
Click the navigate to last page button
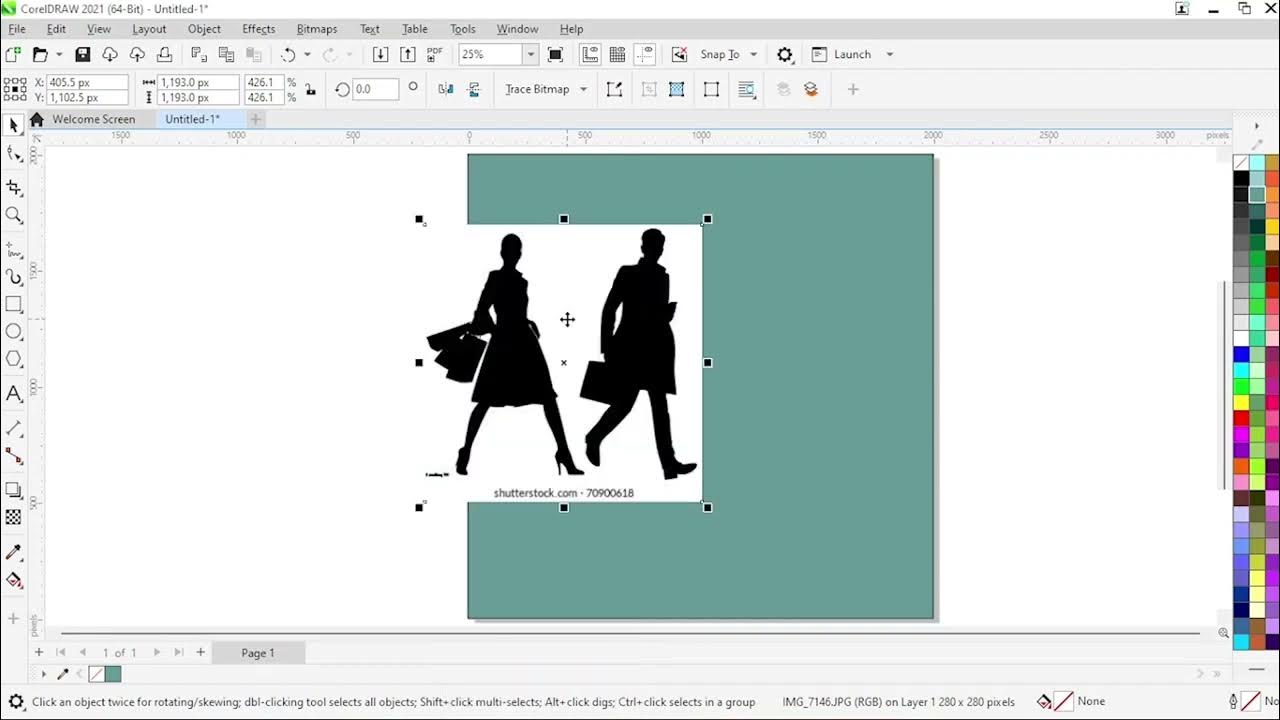pyautogui.click(x=179, y=652)
